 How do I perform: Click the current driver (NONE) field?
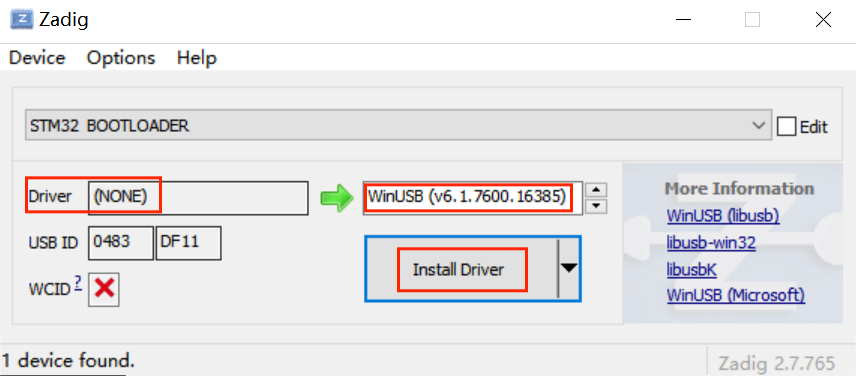point(198,198)
